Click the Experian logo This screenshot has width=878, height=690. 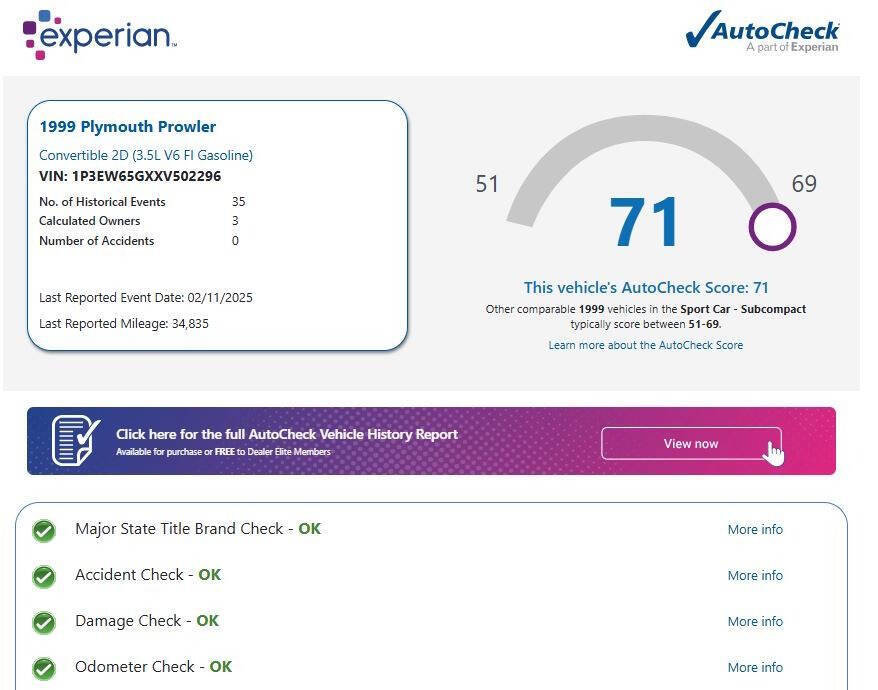(99, 35)
